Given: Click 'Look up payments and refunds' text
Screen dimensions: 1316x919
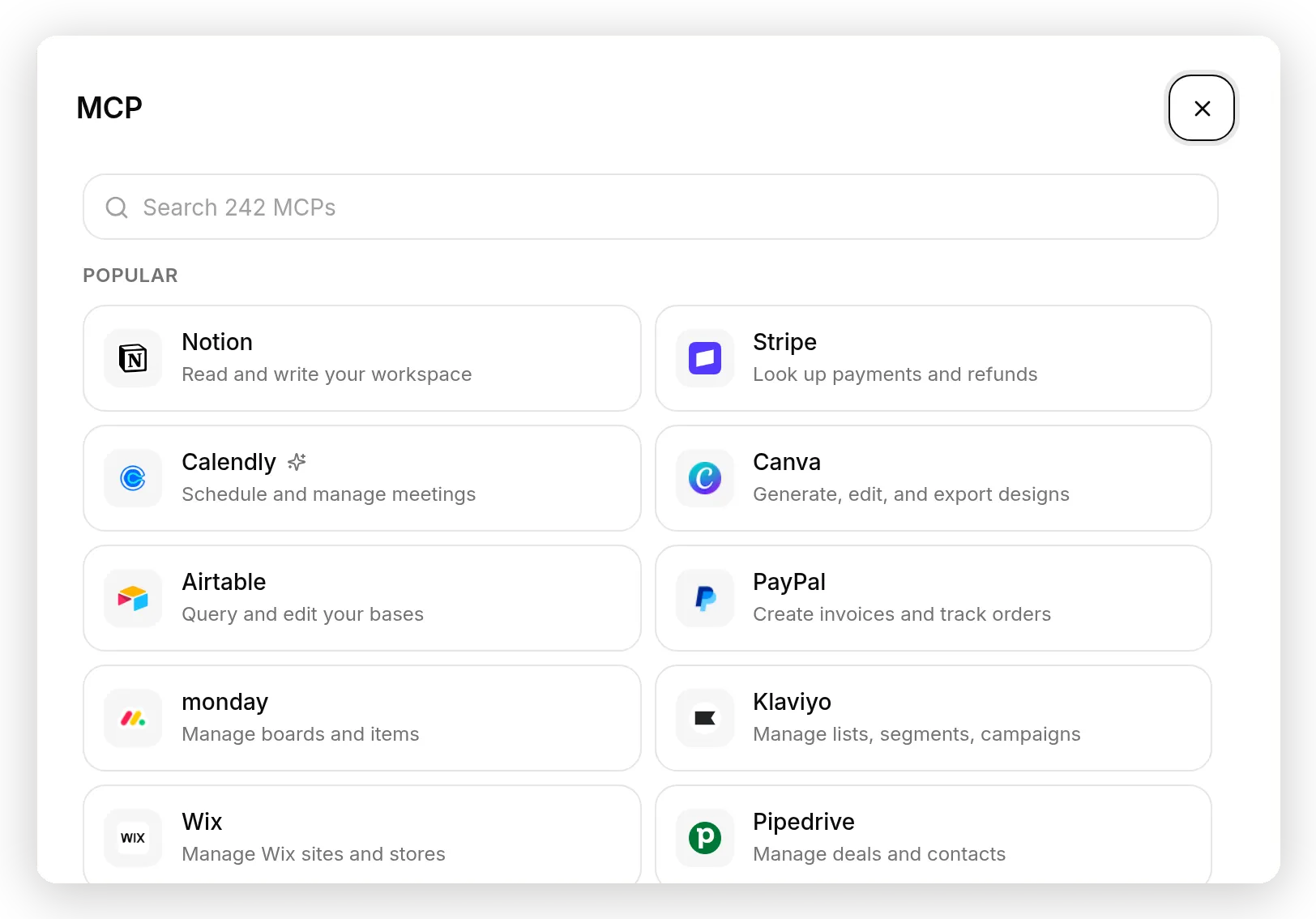Looking at the screenshot, I should click(x=895, y=374).
